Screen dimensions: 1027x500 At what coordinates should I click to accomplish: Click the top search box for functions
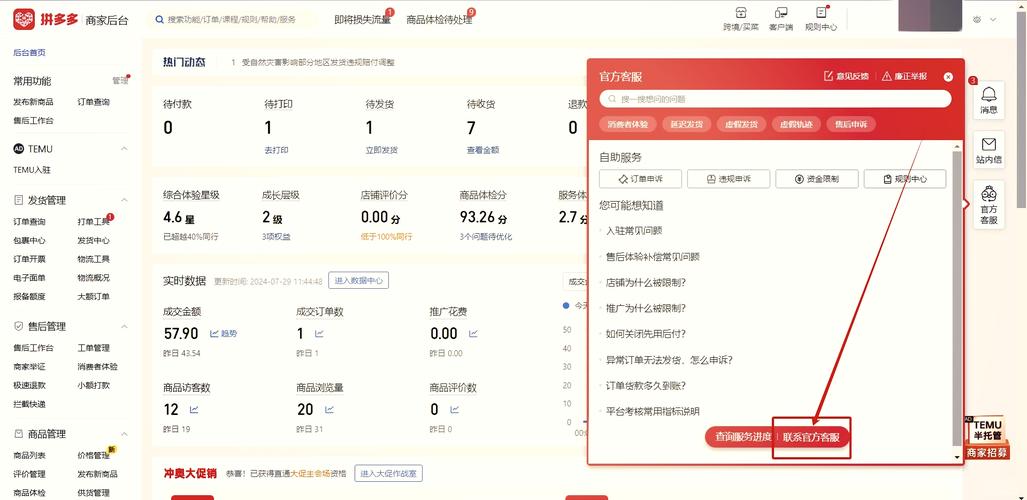(234, 20)
